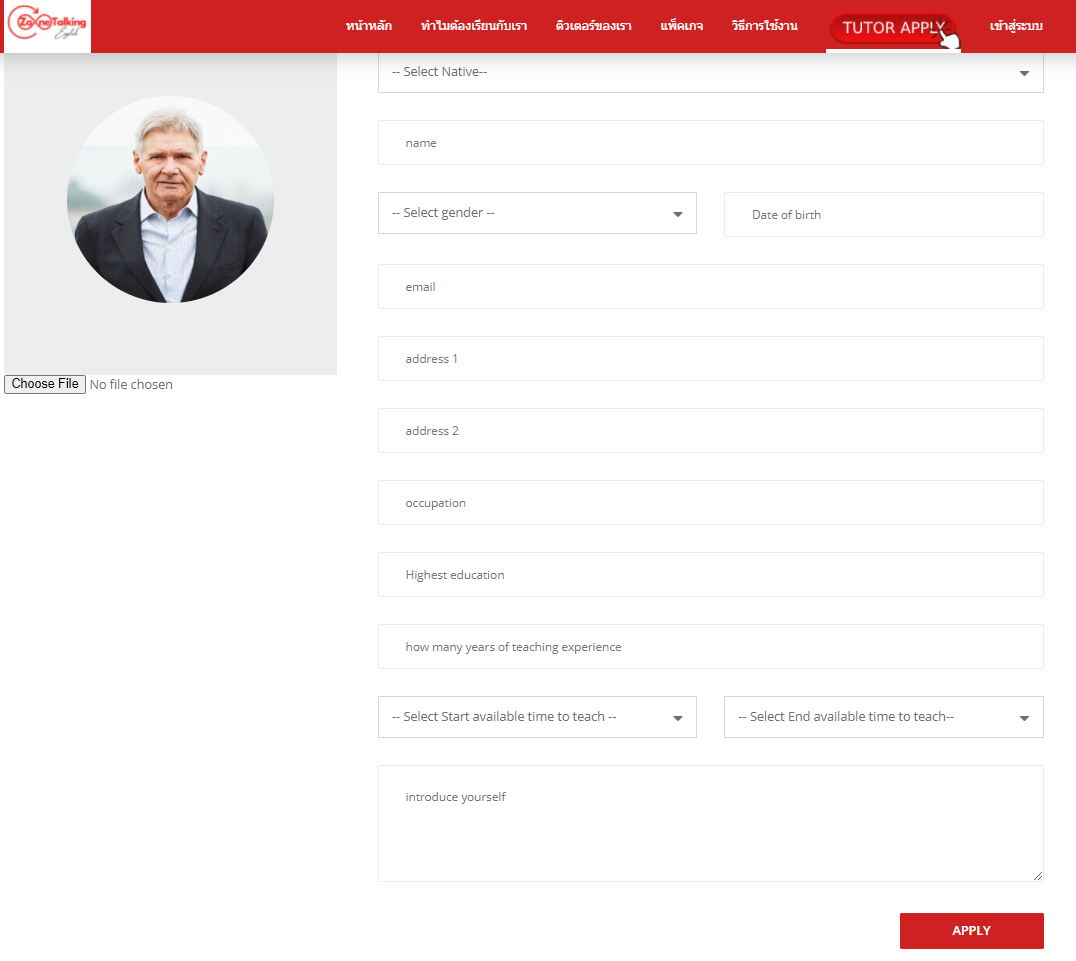This screenshot has height=961, width=1076.
Task: Click the Date of birth field
Action: [884, 215]
